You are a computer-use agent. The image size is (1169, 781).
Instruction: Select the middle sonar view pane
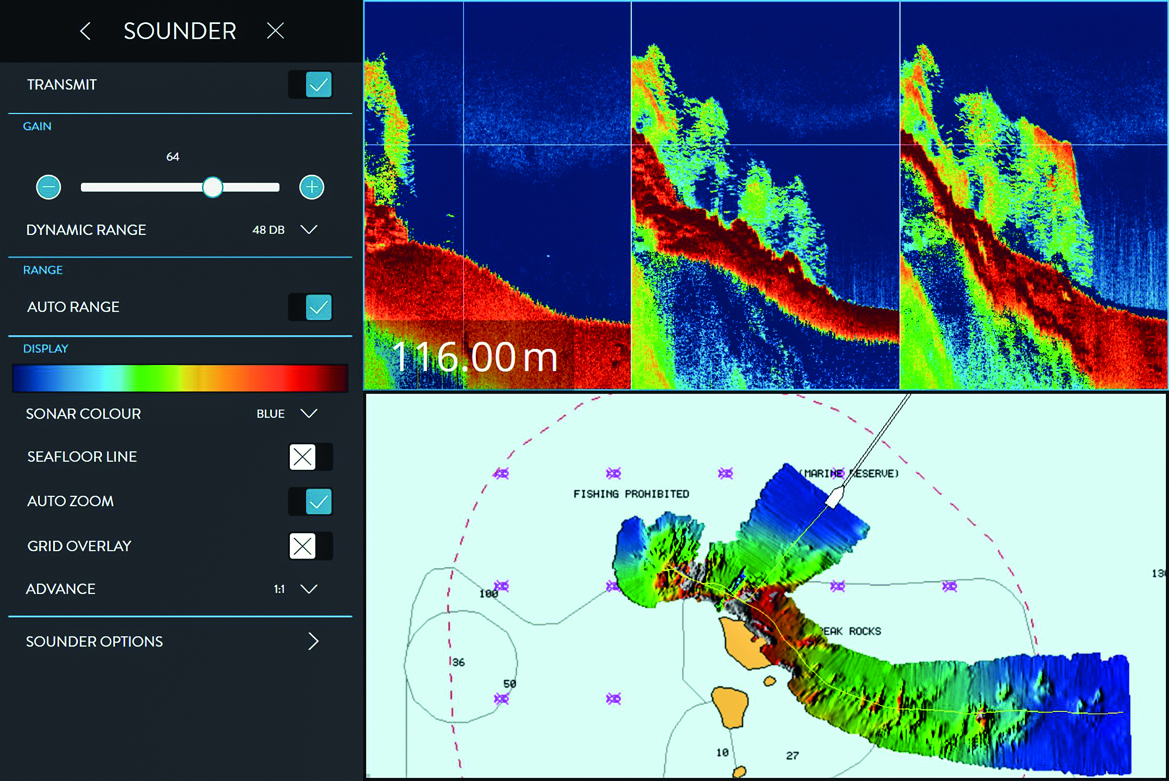(765, 195)
